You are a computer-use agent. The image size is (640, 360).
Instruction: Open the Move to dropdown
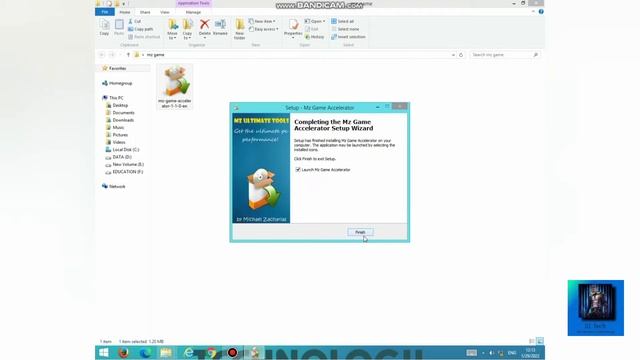172,29
